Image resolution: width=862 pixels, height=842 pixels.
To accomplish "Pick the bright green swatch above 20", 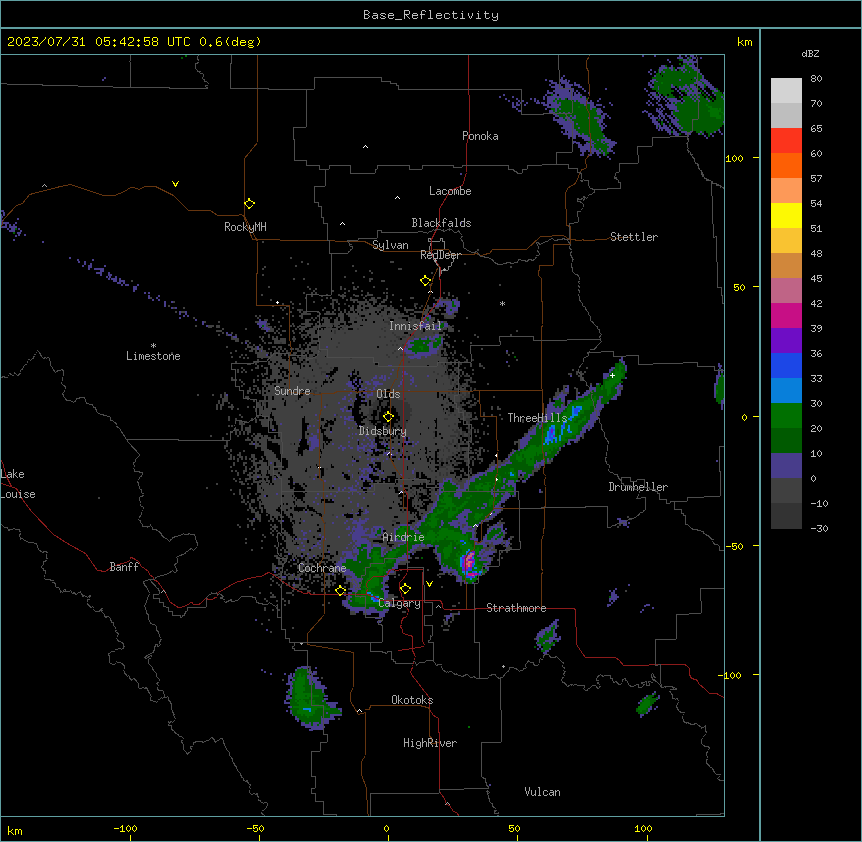I will tap(786, 416).
